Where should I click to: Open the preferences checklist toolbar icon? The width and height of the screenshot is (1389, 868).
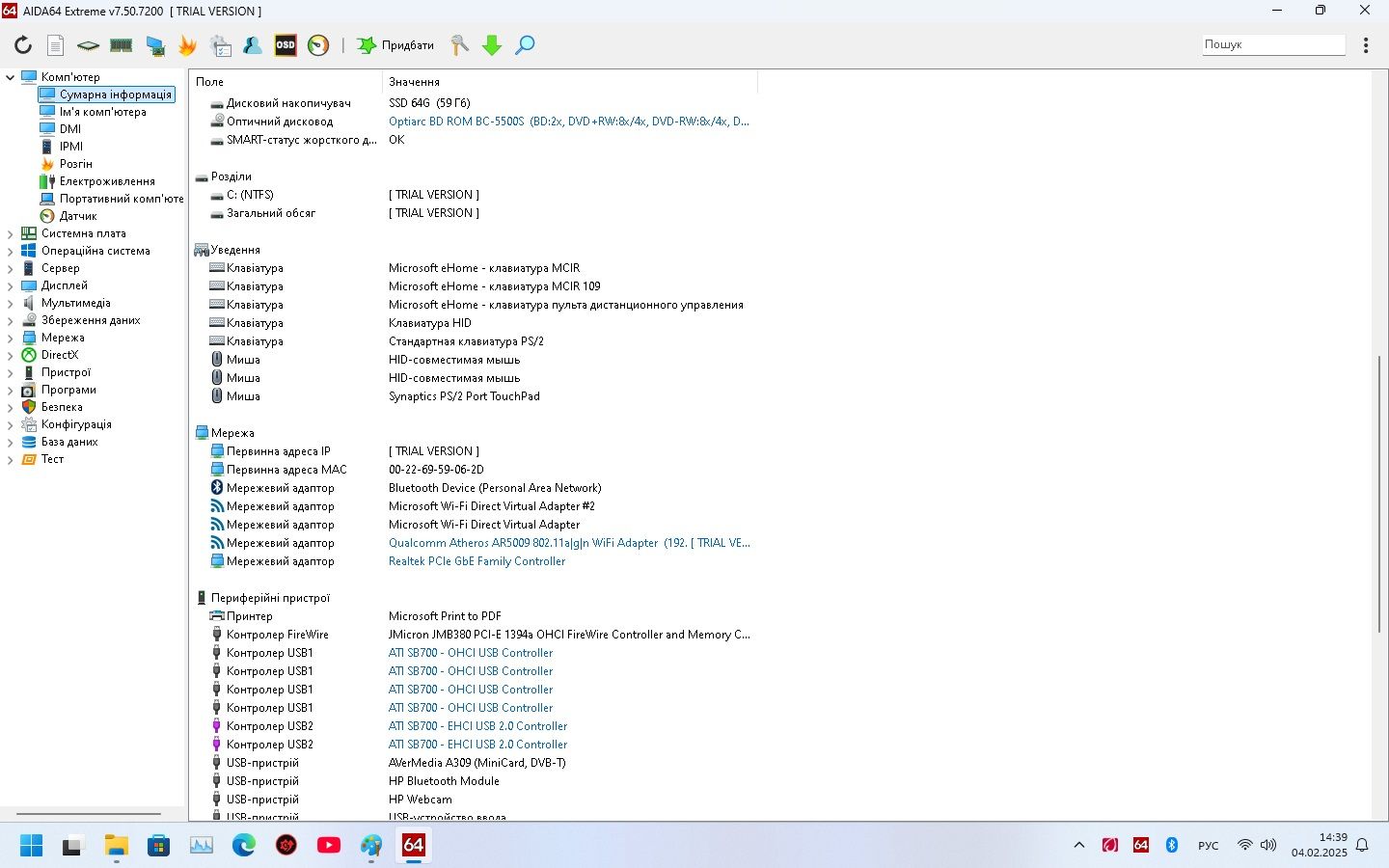click(x=220, y=45)
